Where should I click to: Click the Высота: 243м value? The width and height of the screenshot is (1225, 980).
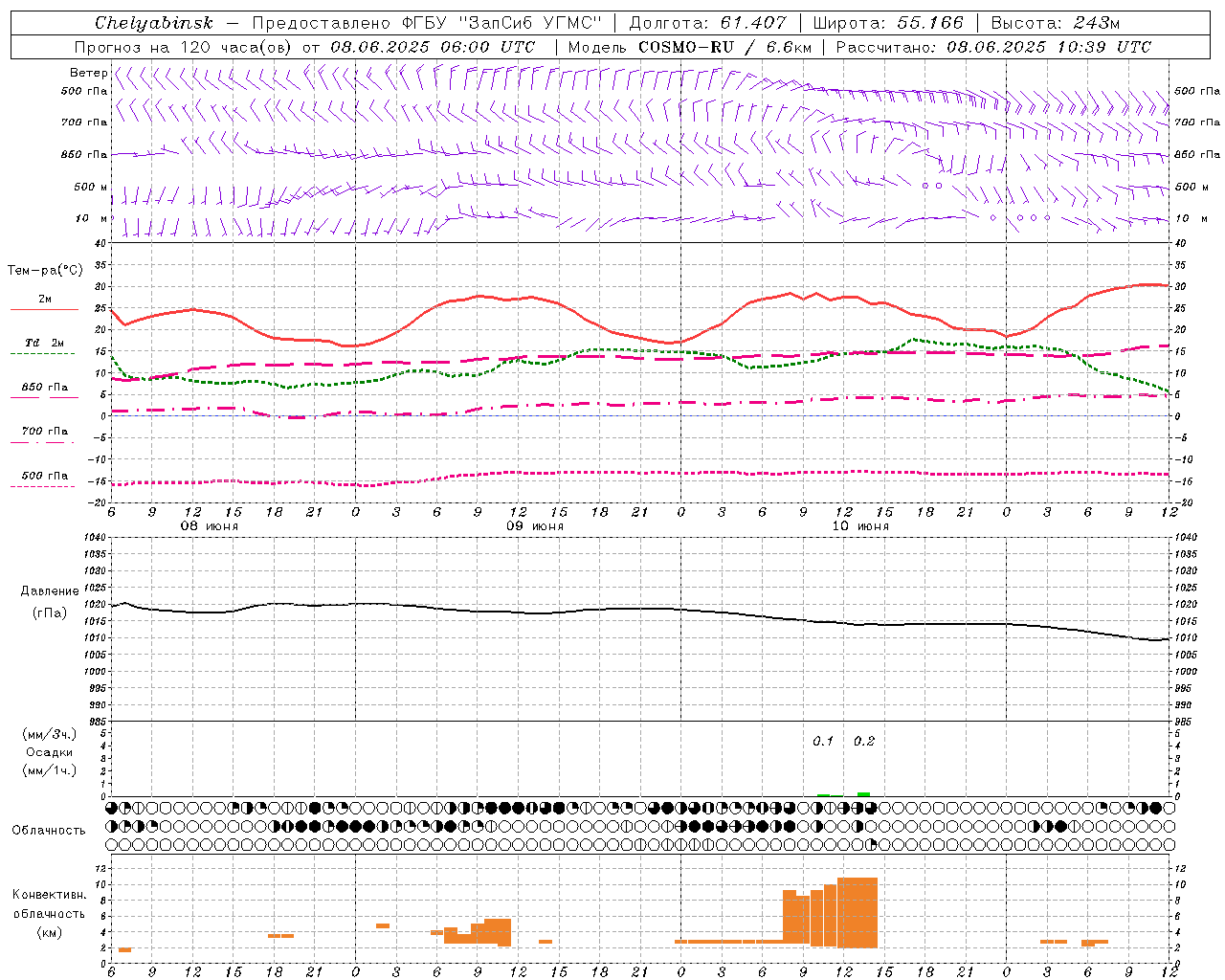[x=1056, y=23]
